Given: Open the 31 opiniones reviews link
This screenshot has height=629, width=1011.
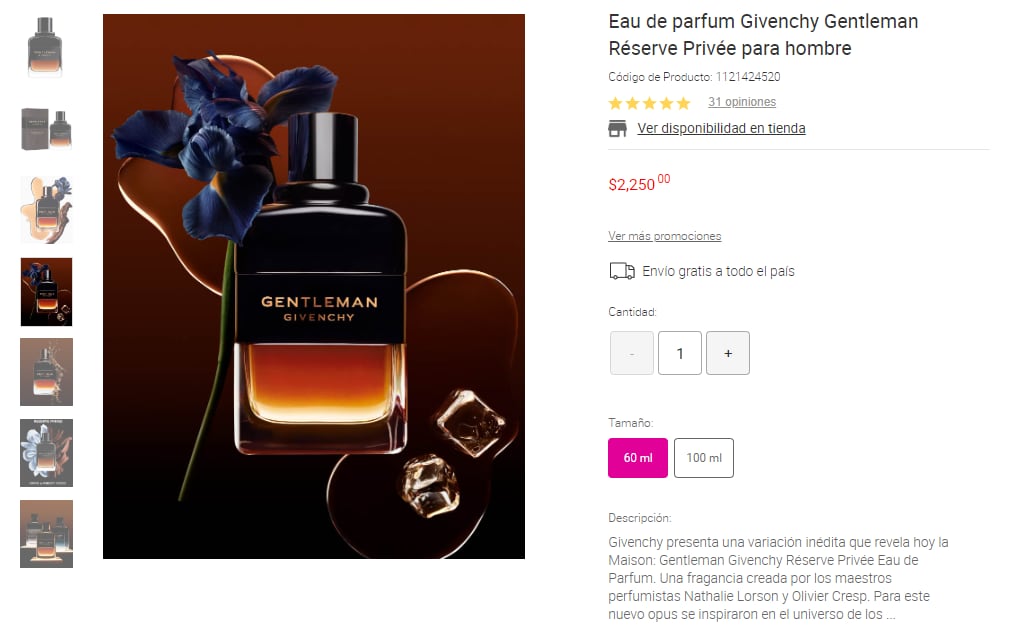Looking at the screenshot, I should (741, 102).
